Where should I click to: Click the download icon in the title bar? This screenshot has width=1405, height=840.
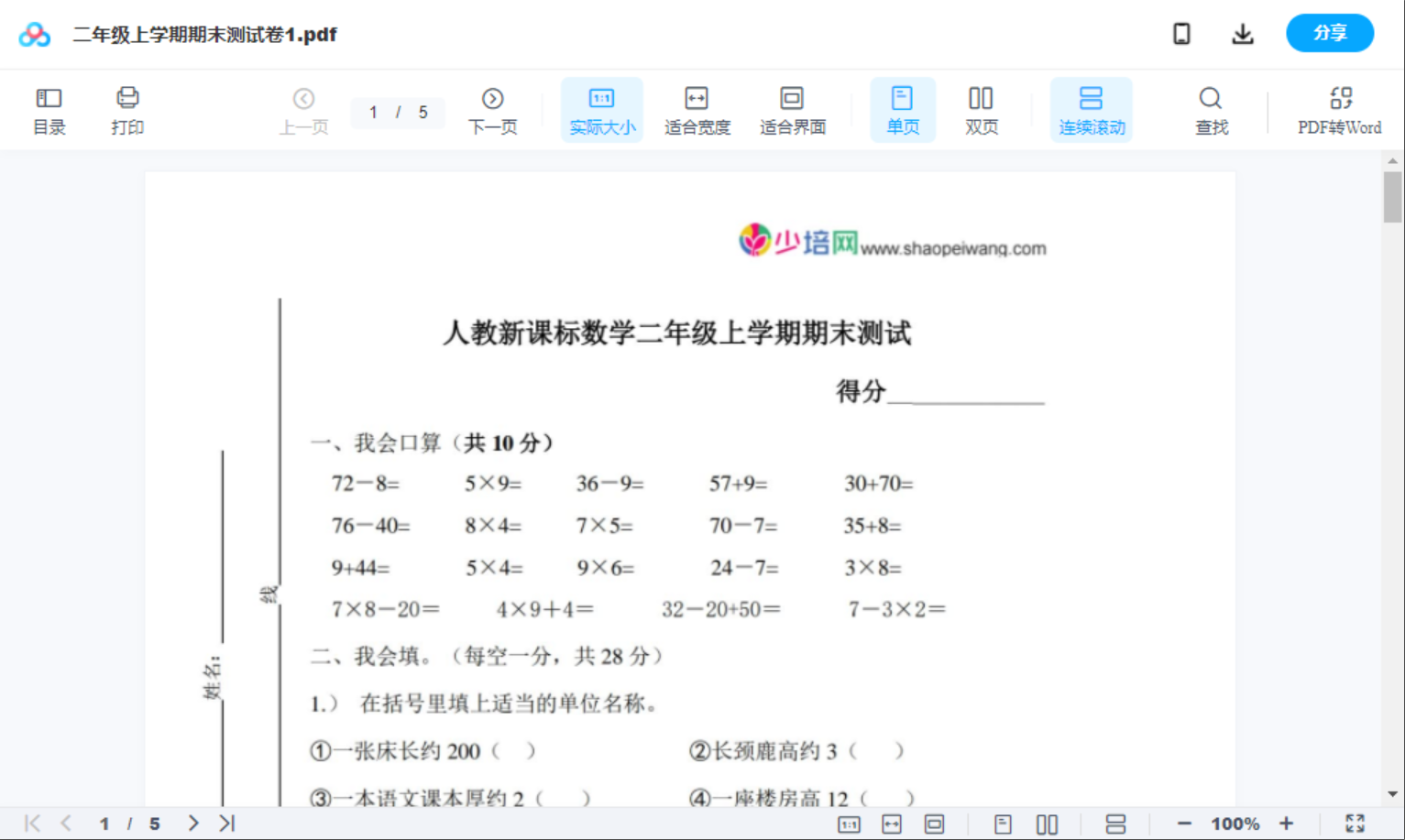[x=1243, y=33]
